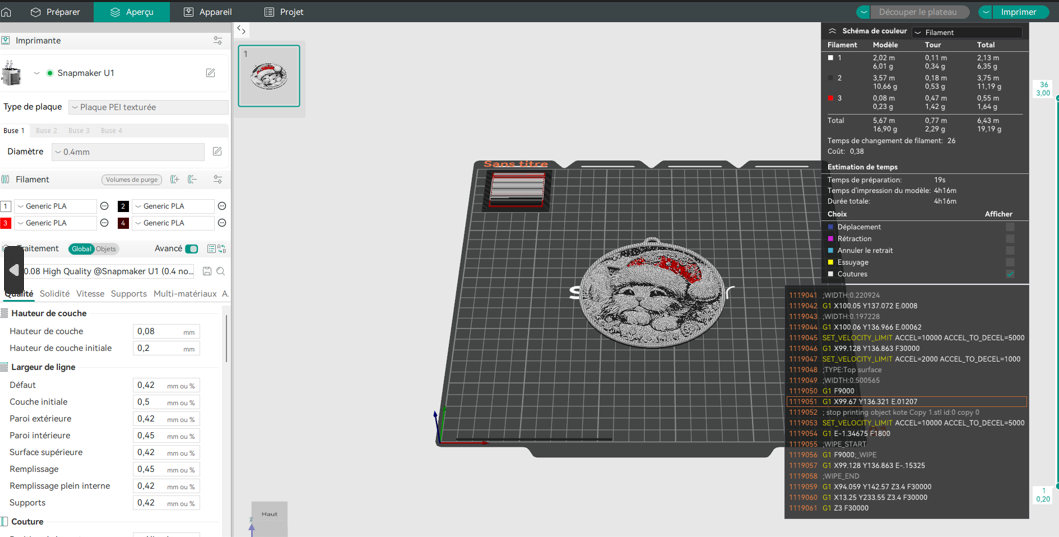1059x537 pixels.
Task: Click the Aperçu preview tab
Action: click(132, 12)
